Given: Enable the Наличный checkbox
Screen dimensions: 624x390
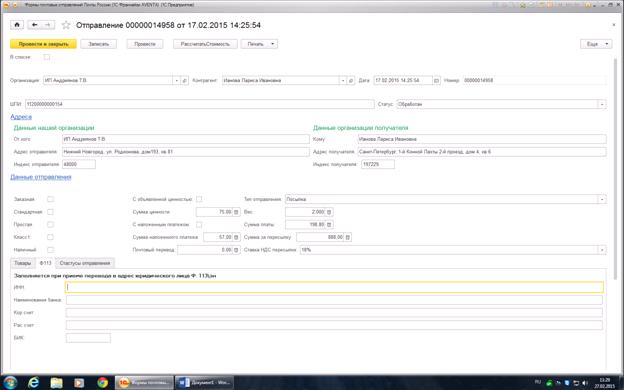Looking at the screenshot, I should 50,250.
